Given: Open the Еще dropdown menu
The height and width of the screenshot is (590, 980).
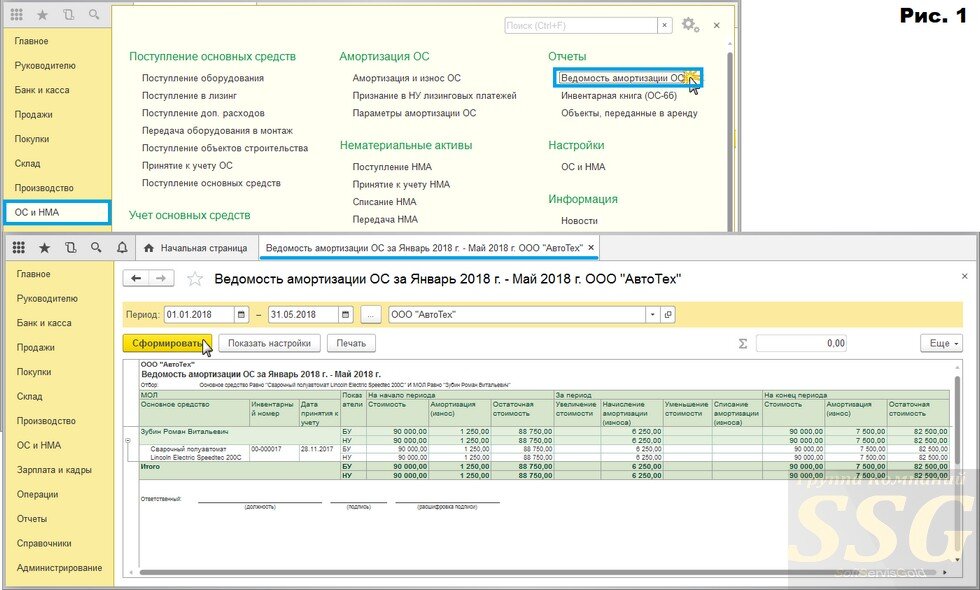Looking at the screenshot, I should pyautogui.click(x=941, y=343).
